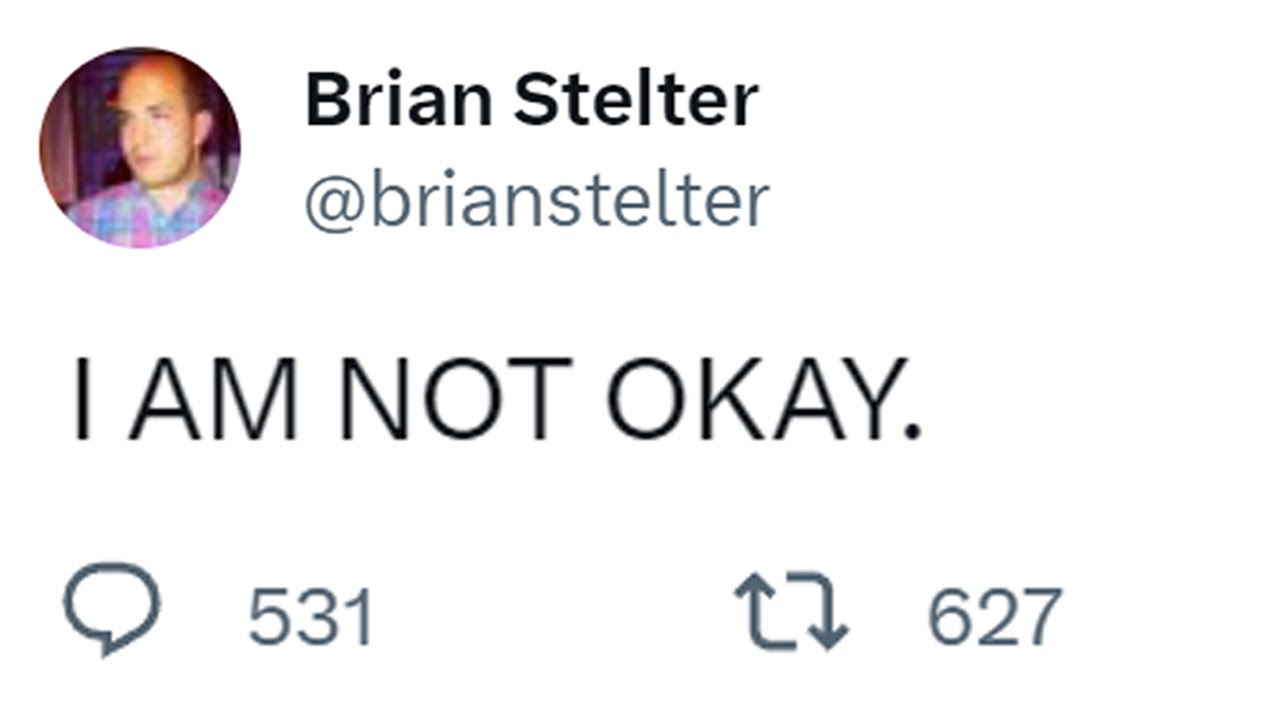Click the period ending the tweet text
1280x720 pixels.
click(911, 432)
